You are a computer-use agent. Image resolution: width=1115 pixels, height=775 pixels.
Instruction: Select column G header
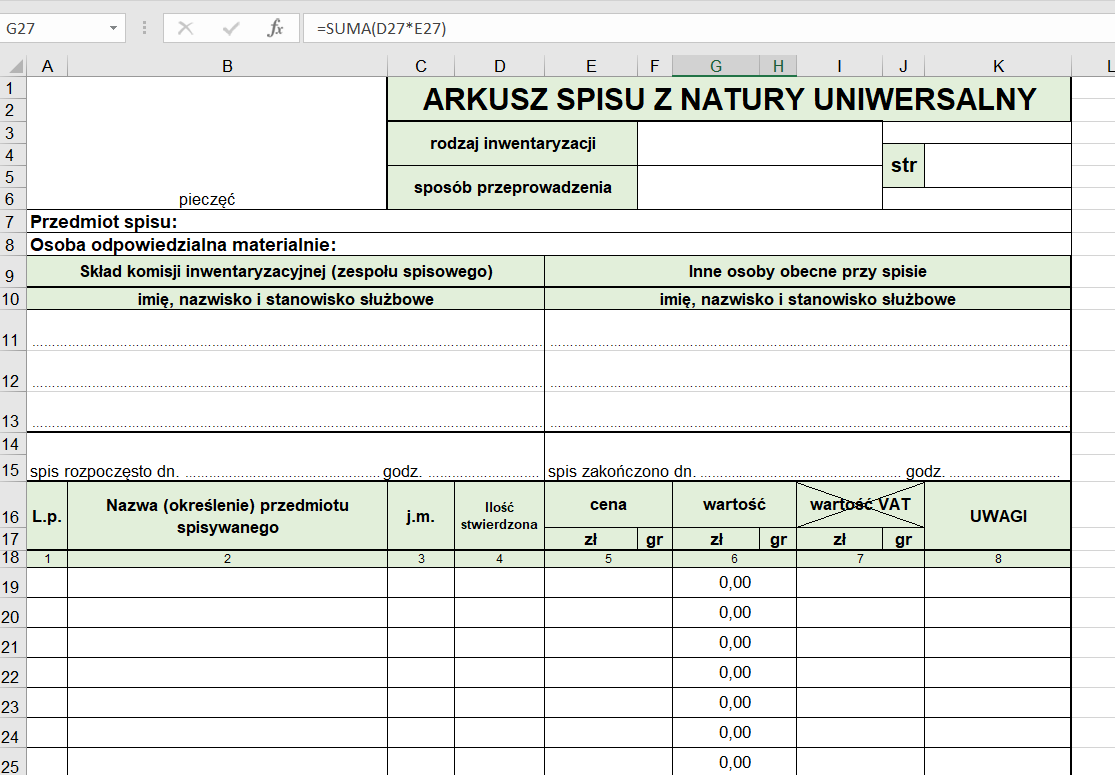coord(716,66)
